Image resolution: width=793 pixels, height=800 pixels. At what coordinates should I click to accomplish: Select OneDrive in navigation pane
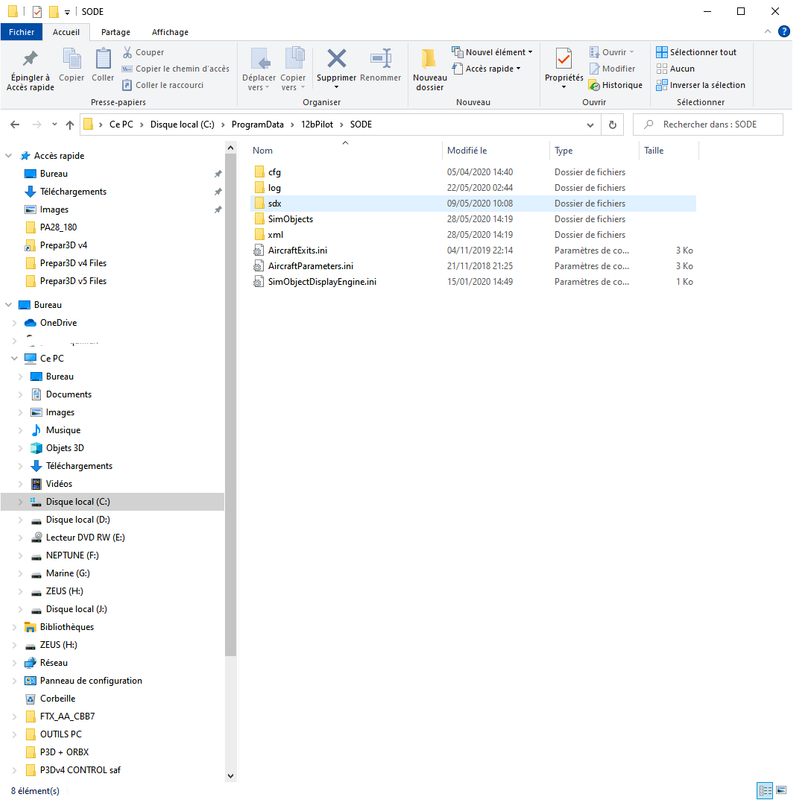[x=58, y=322]
